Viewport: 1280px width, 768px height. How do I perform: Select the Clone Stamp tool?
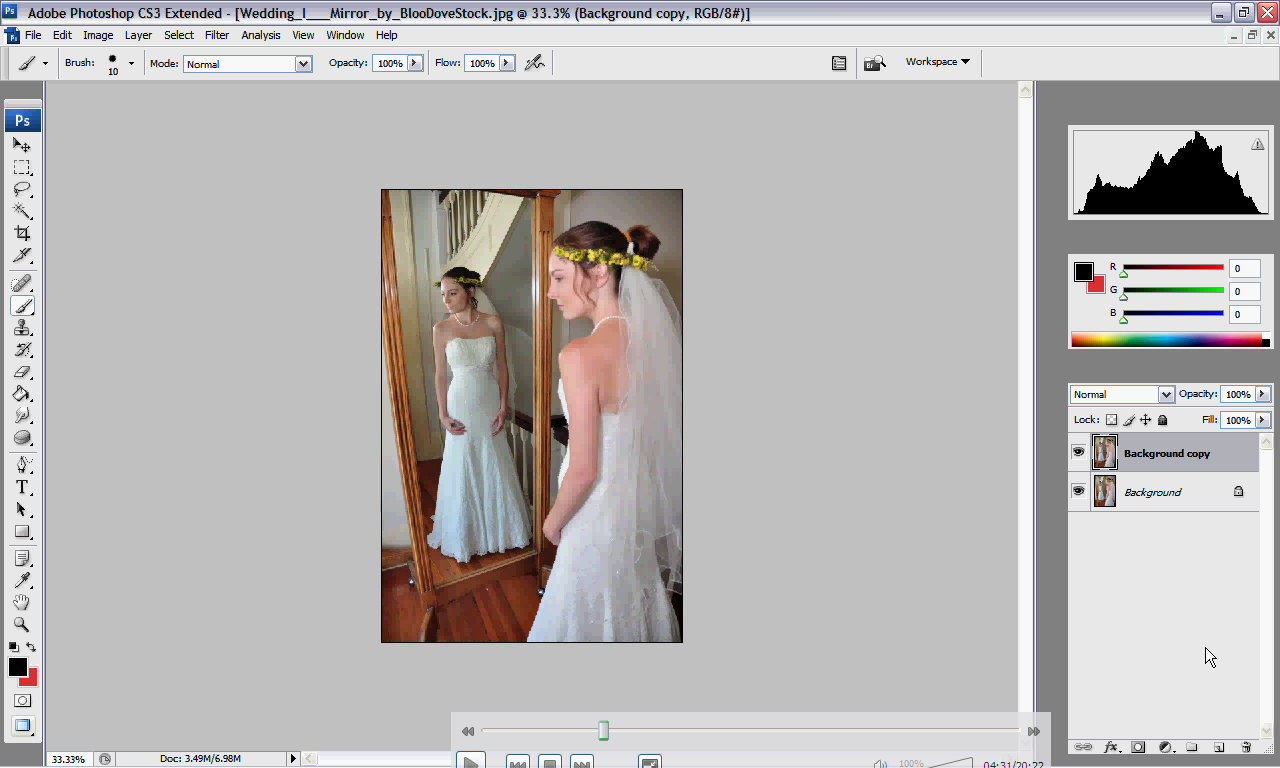click(22, 328)
